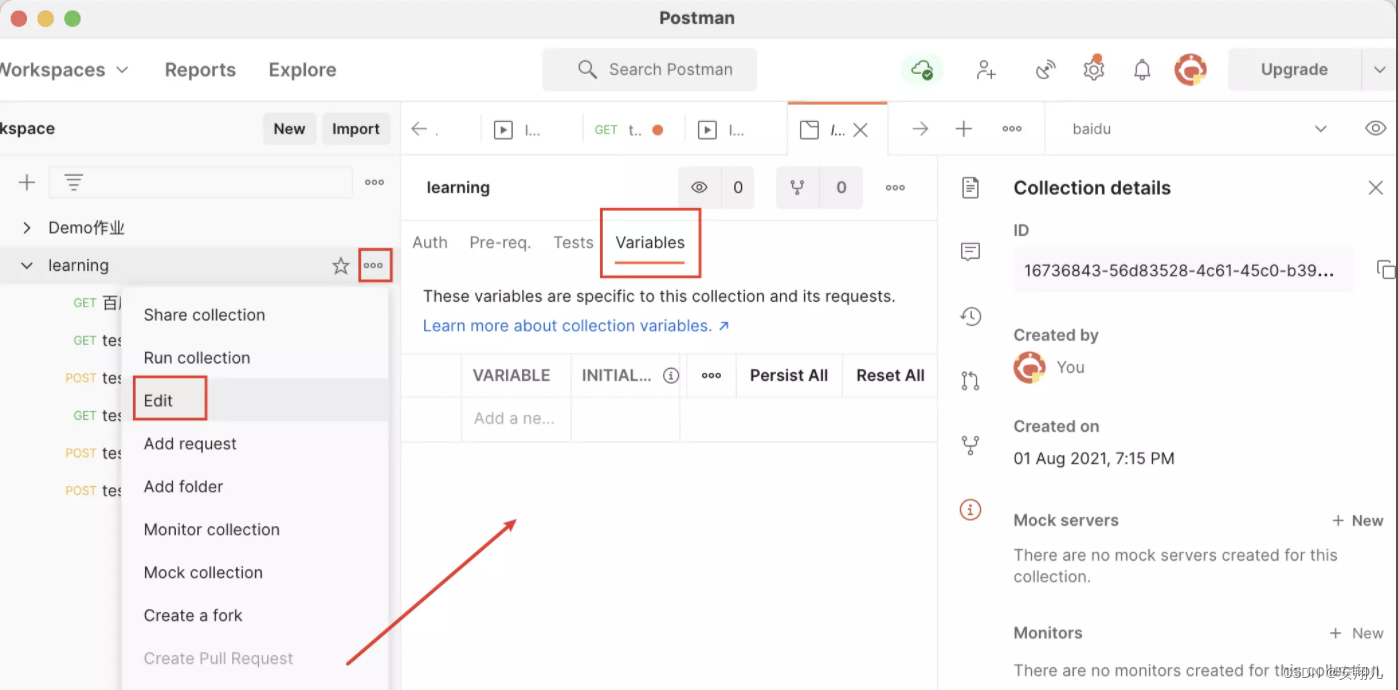This screenshot has height=690, width=1398.
Task: Open the Changelog history icon
Action: 970,316
